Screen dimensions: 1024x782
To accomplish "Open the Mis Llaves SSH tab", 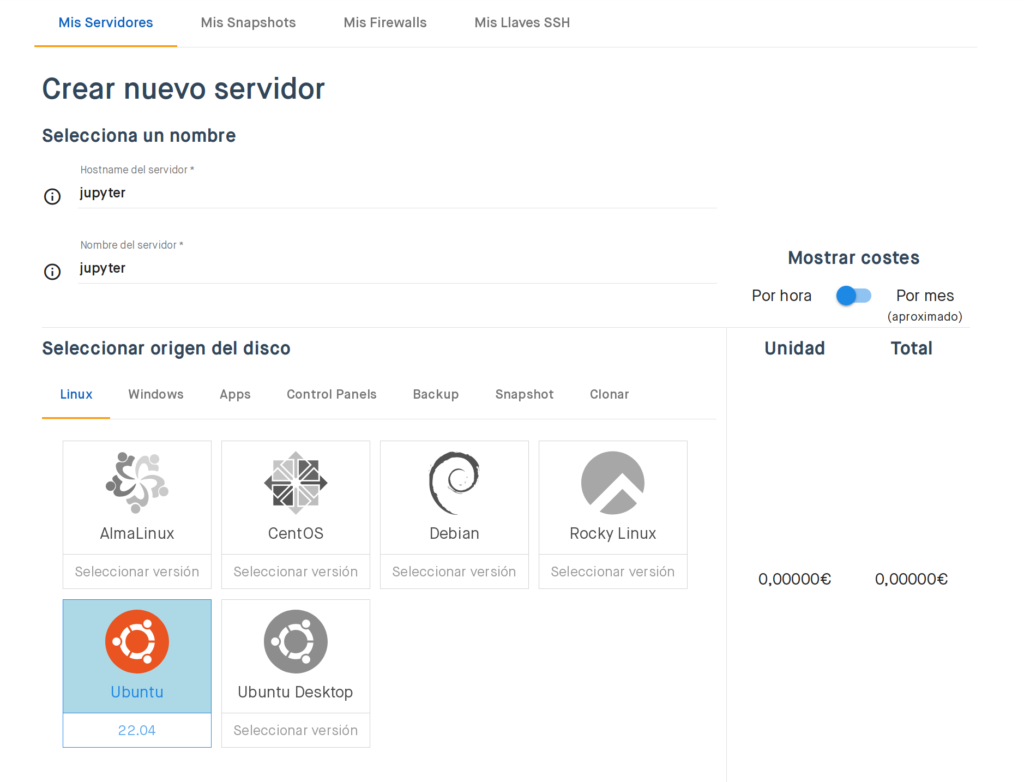I will point(522,23).
